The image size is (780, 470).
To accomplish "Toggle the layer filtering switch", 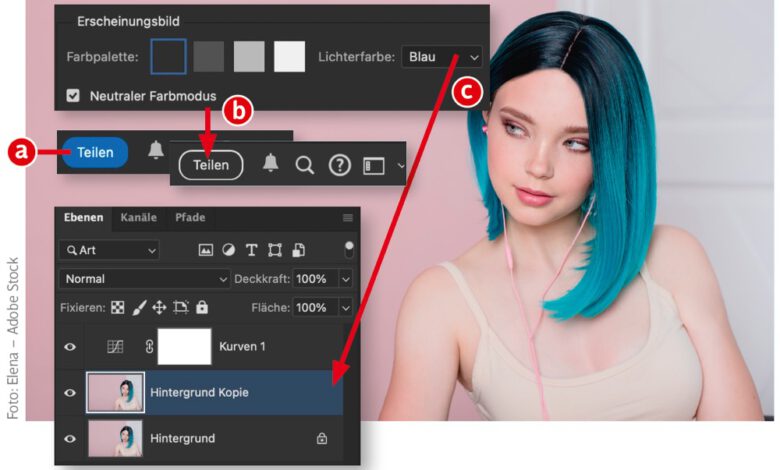I will pos(349,250).
